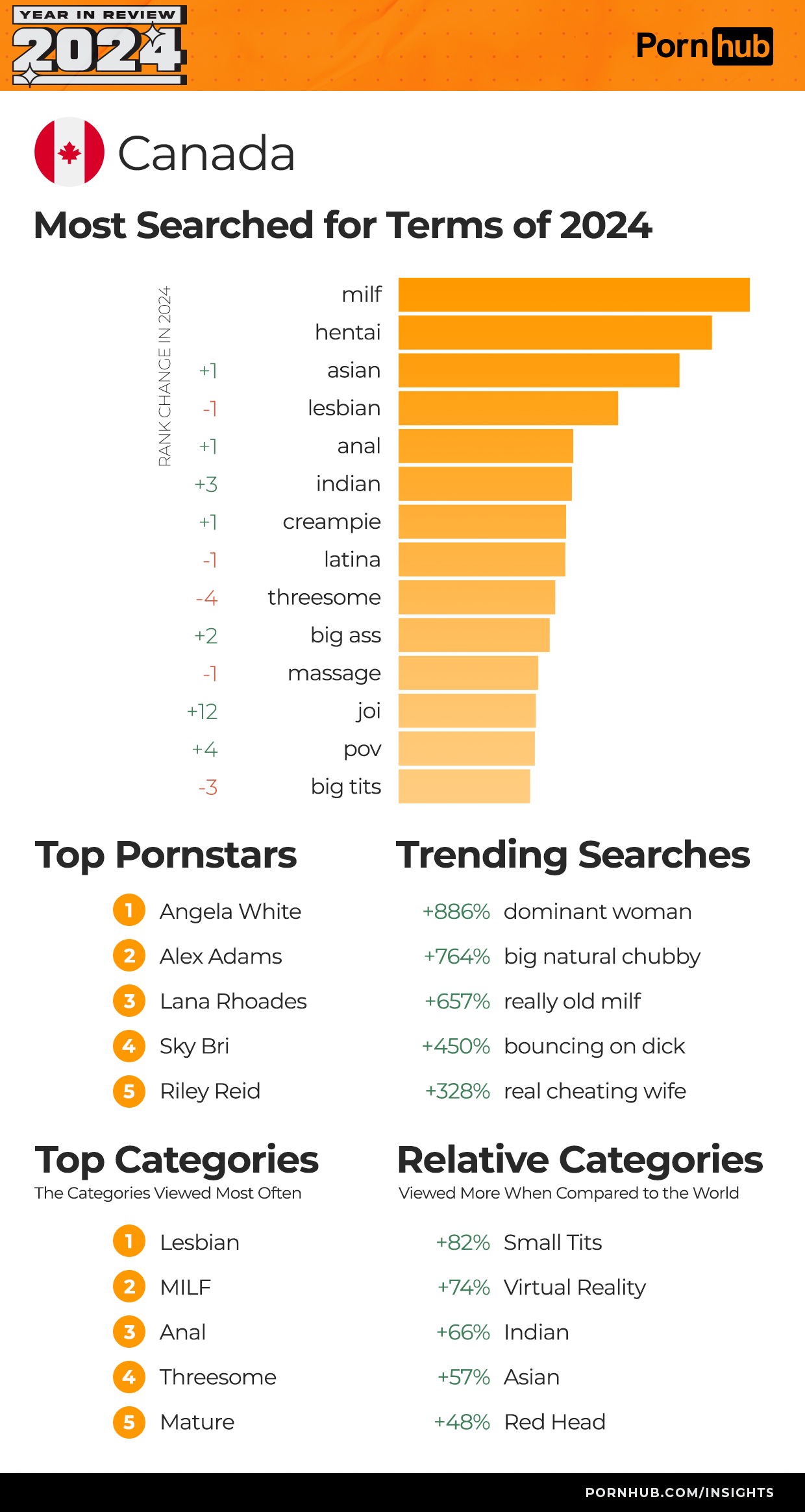The image size is (805, 1512).
Task: Select the number 3 badge beside Lana Rhoades
Action: (x=129, y=1001)
